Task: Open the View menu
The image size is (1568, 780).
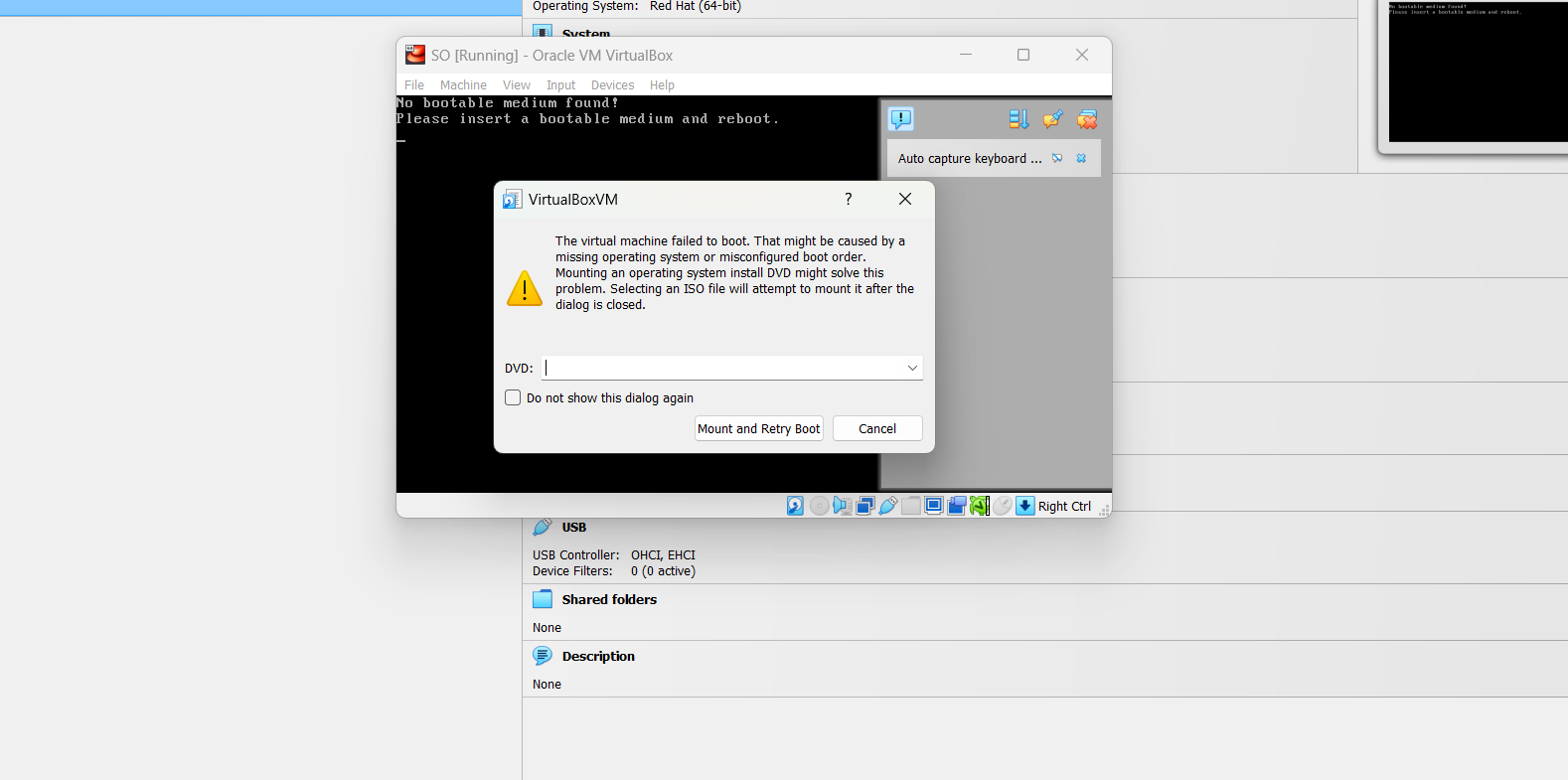Action: pos(516,85)
